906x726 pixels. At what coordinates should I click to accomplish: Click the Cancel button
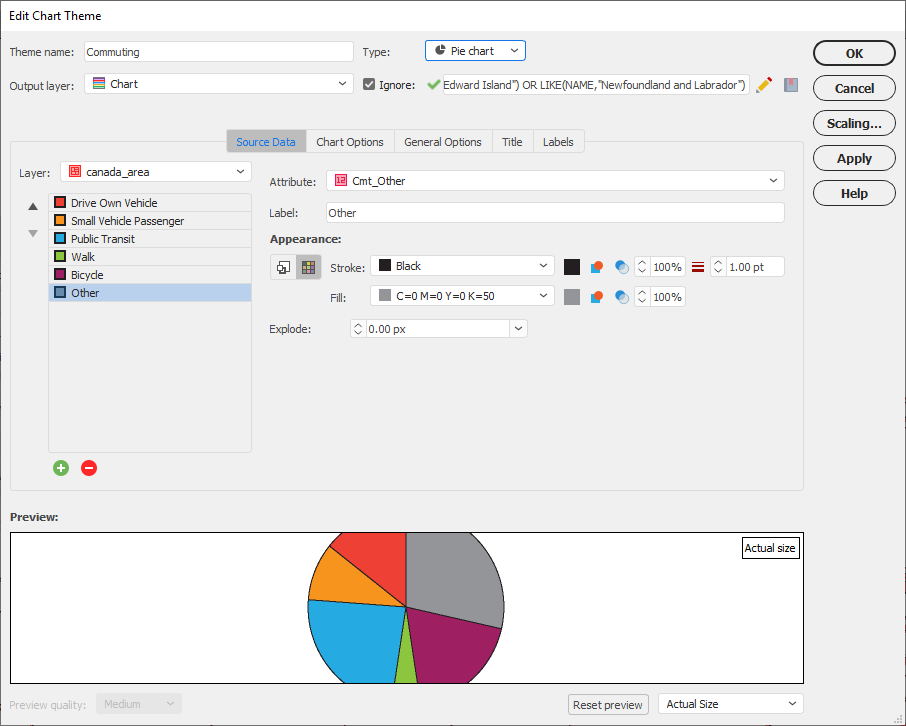coord(854,88)
